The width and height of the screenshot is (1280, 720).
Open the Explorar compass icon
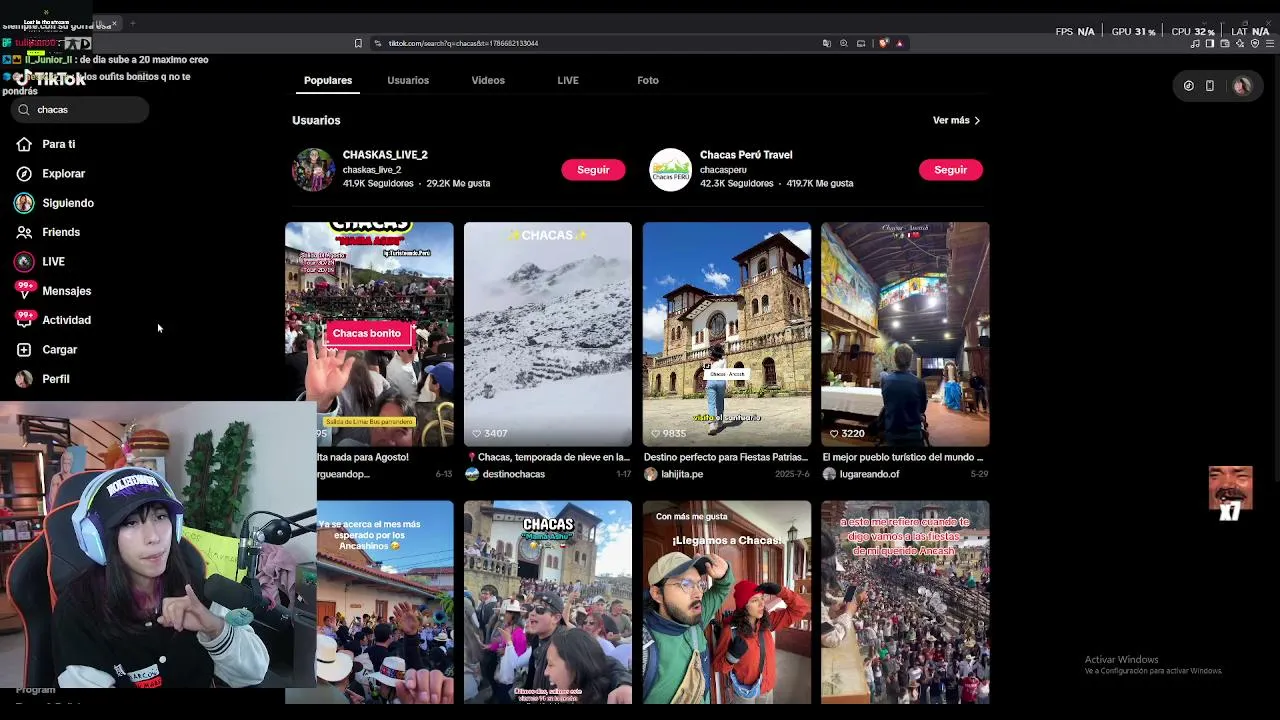pos(24,173)
